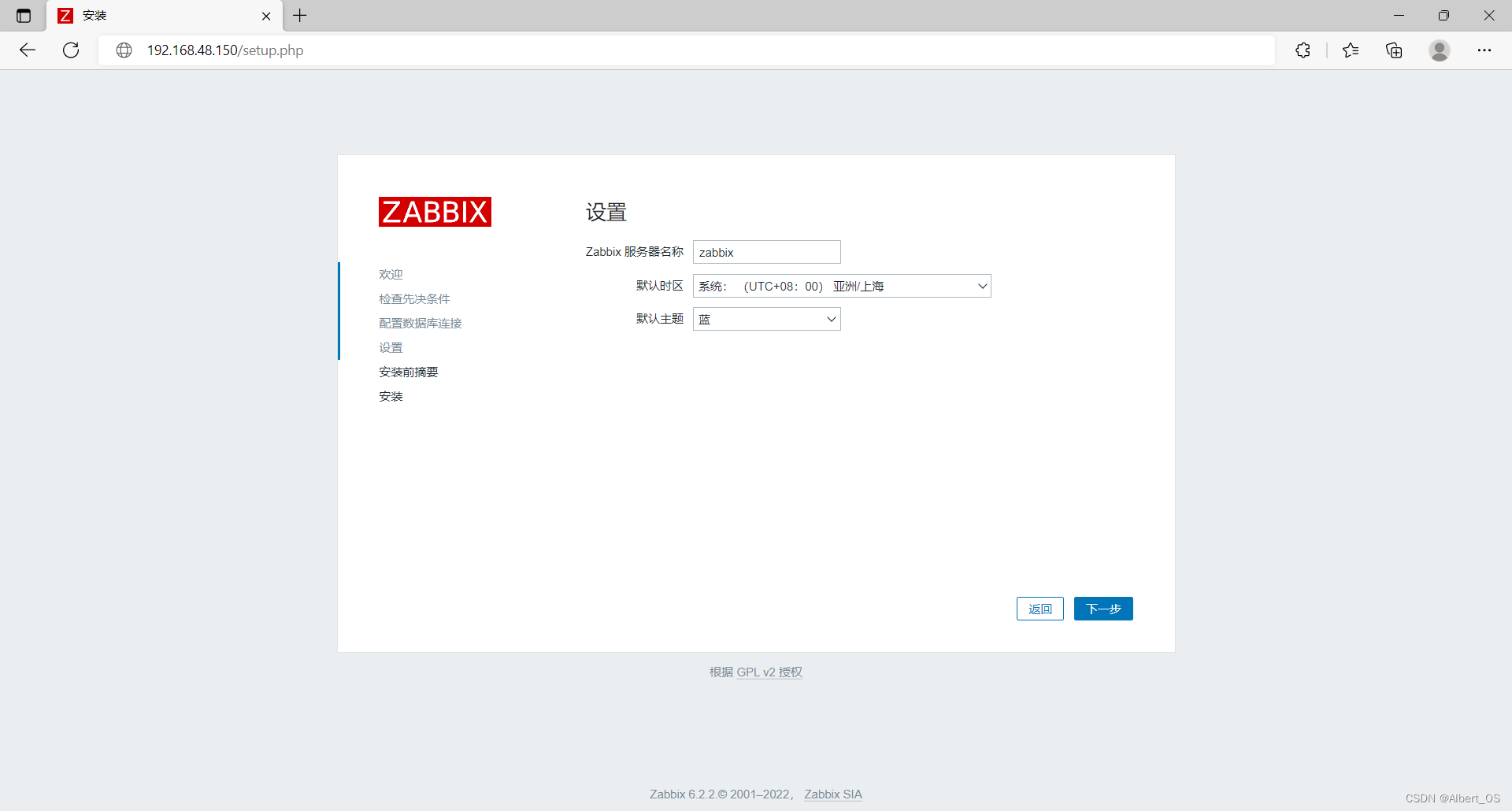
Task: Open the 默认时区 timezone dropdown
Action: point(842,286)
